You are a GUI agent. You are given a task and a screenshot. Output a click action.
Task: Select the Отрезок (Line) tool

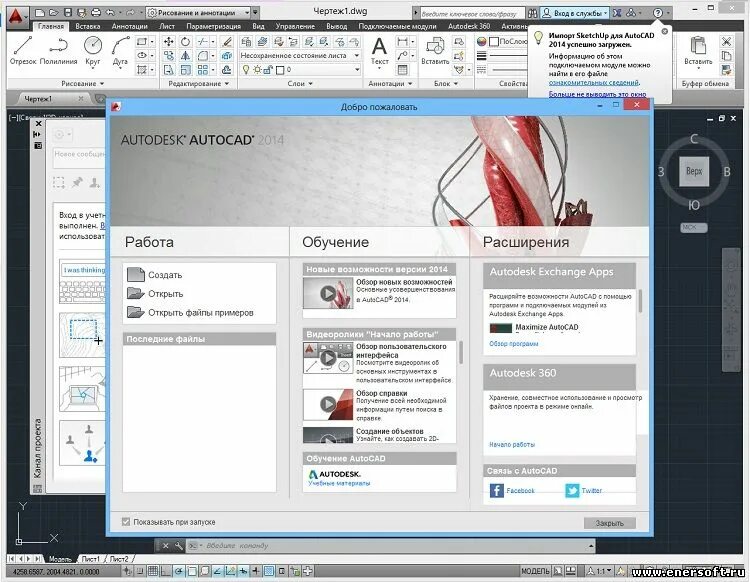(23, 51)
